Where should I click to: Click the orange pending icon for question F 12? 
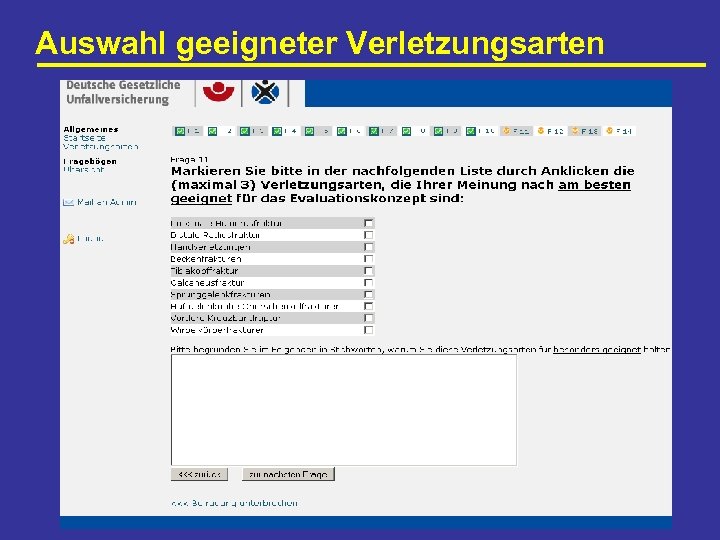[540, 131]
